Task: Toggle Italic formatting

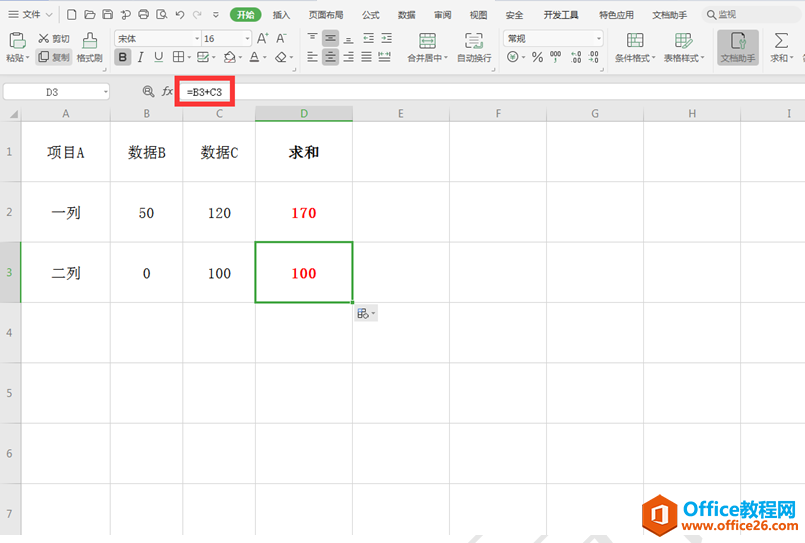Action: click(x=140, y=58)
